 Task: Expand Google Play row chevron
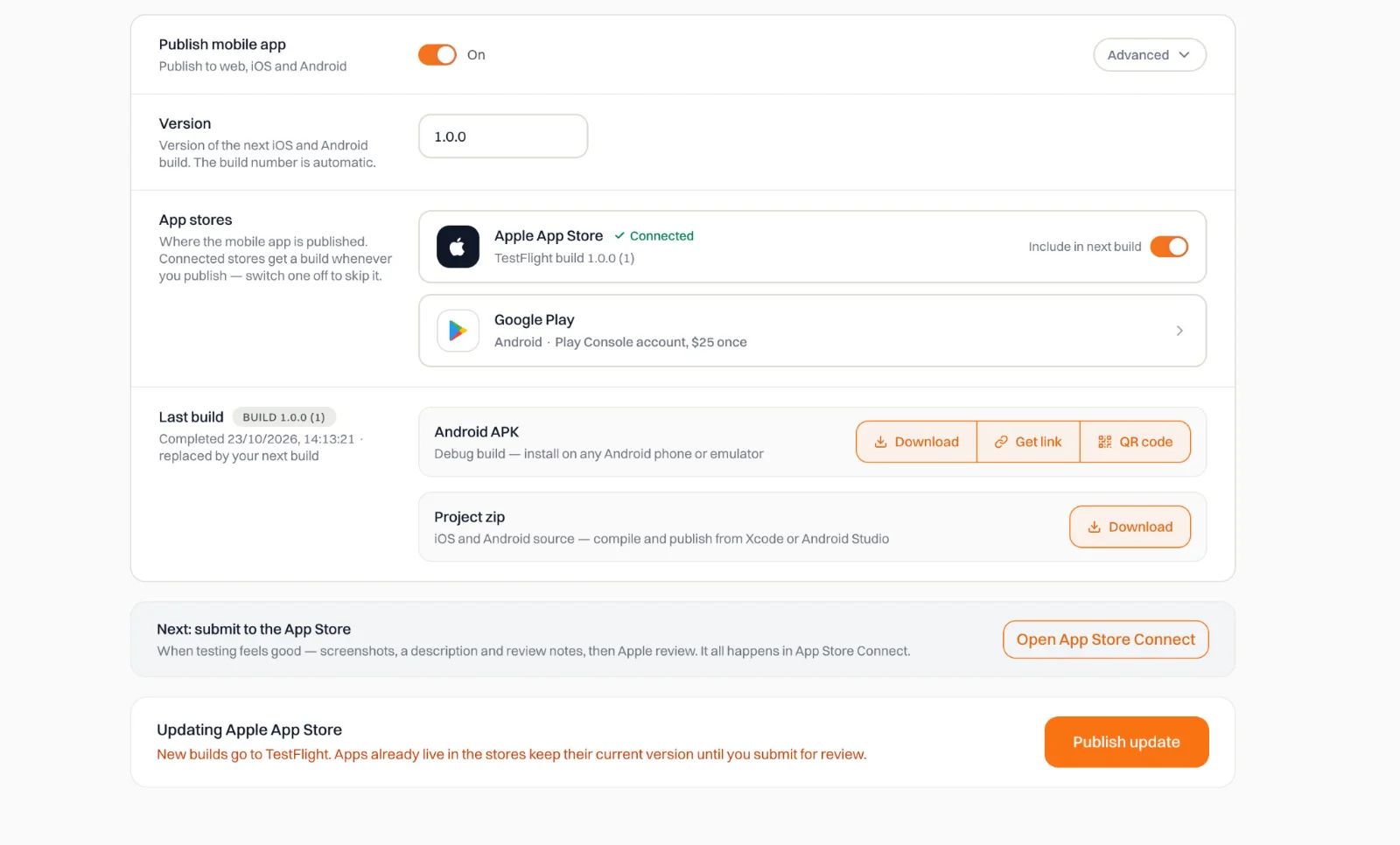(x=1179, y=331)
